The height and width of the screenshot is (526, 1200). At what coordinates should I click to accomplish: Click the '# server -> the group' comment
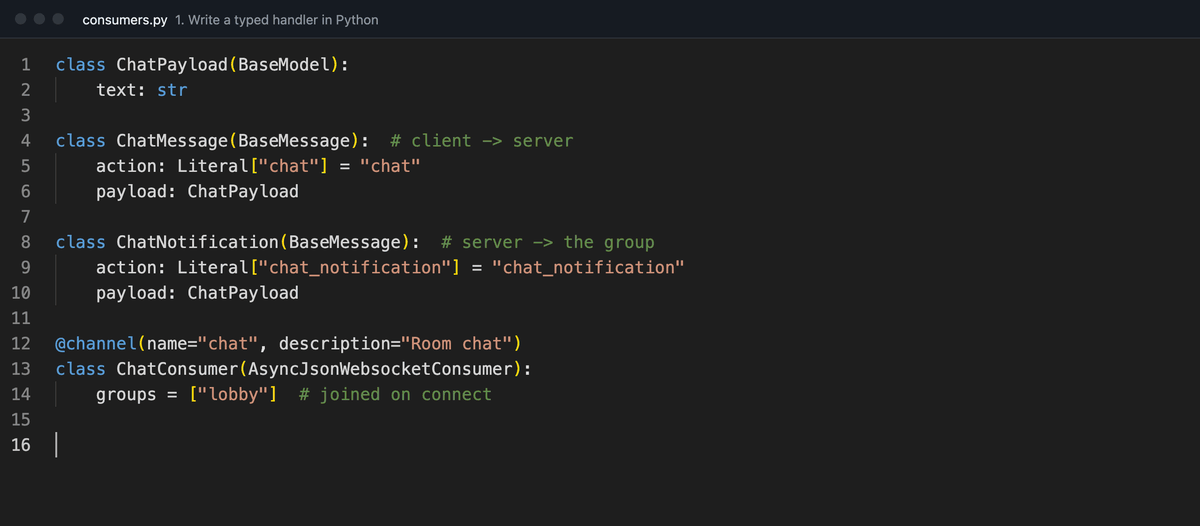point(548,242)
